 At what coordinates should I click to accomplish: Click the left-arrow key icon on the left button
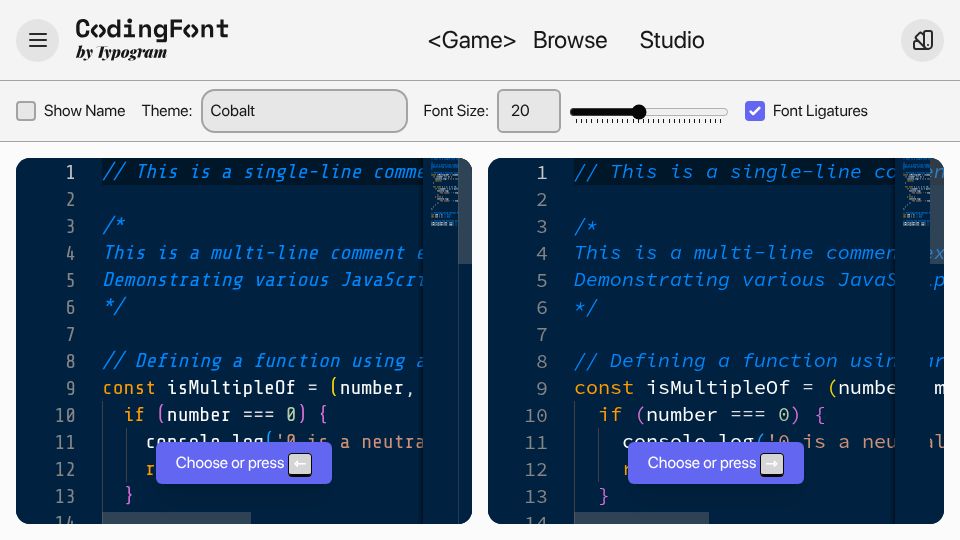click(300, 464)
